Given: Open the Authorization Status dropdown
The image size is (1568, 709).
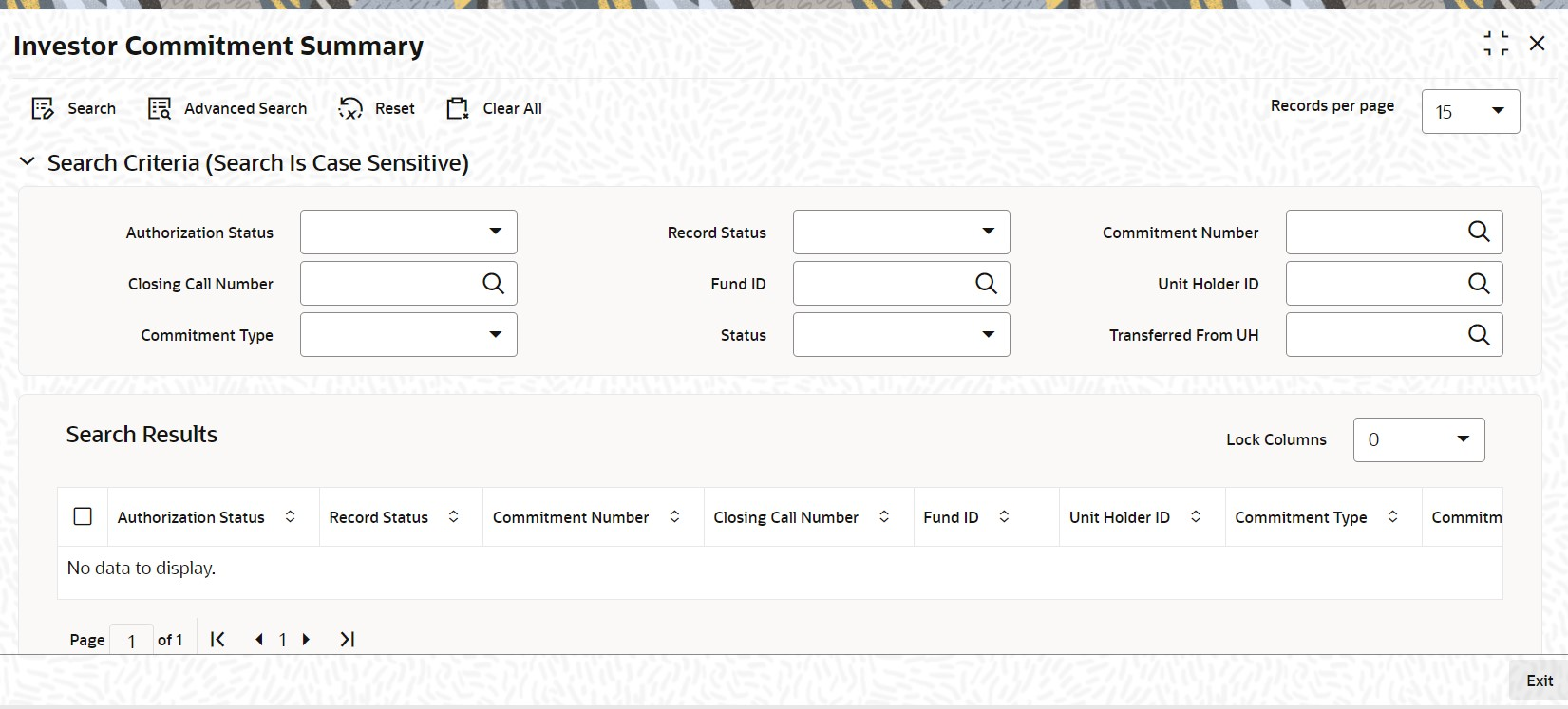Looking at the screenshot, I should (x=408, y=232).
